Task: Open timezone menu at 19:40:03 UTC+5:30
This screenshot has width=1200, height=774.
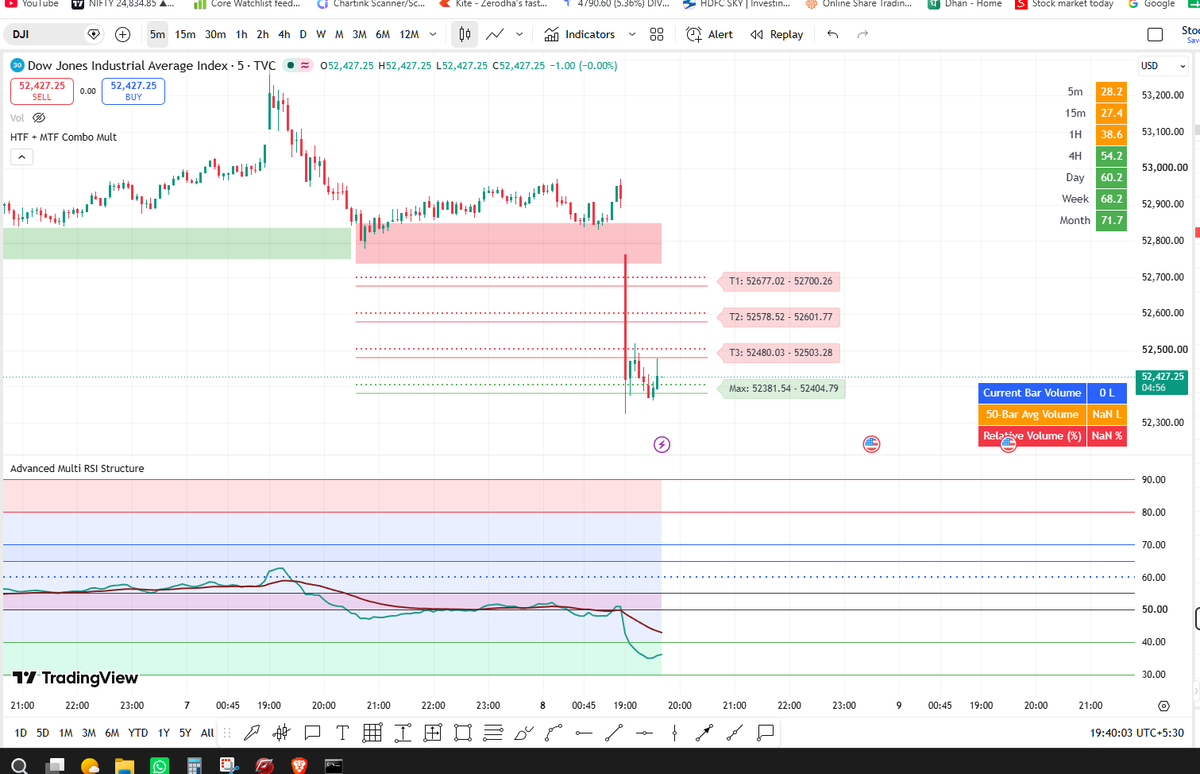Action: pos(1137,732)
